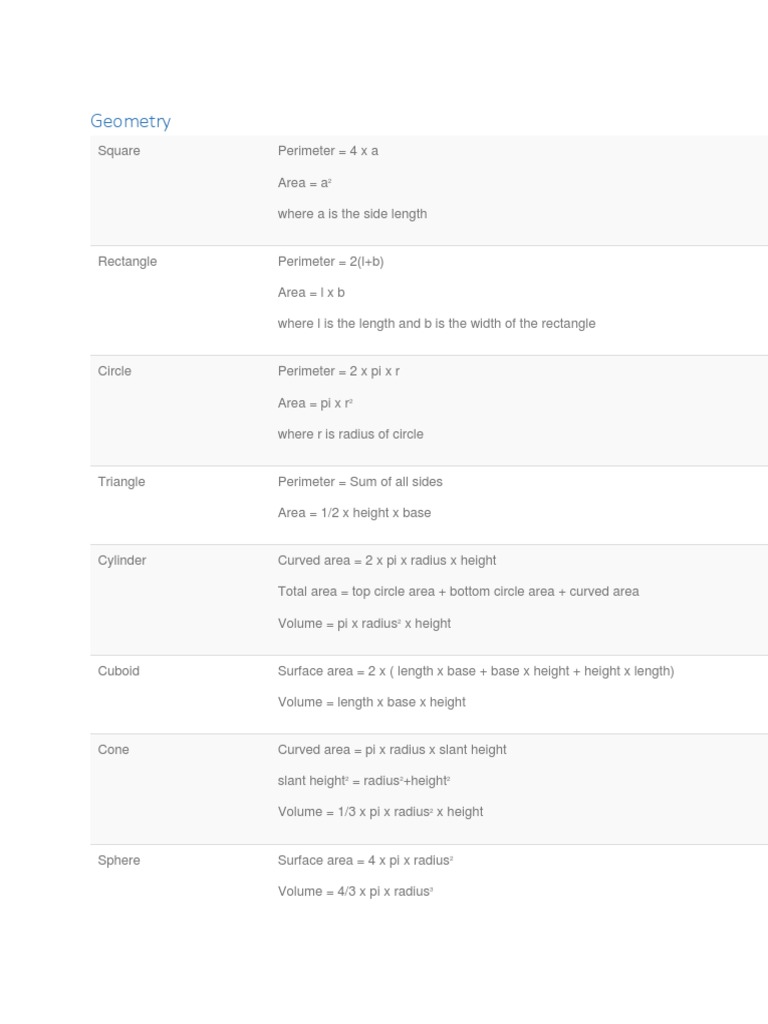Click 'Perimeter = Sum of all sides' line

click(x=360, y=482)
